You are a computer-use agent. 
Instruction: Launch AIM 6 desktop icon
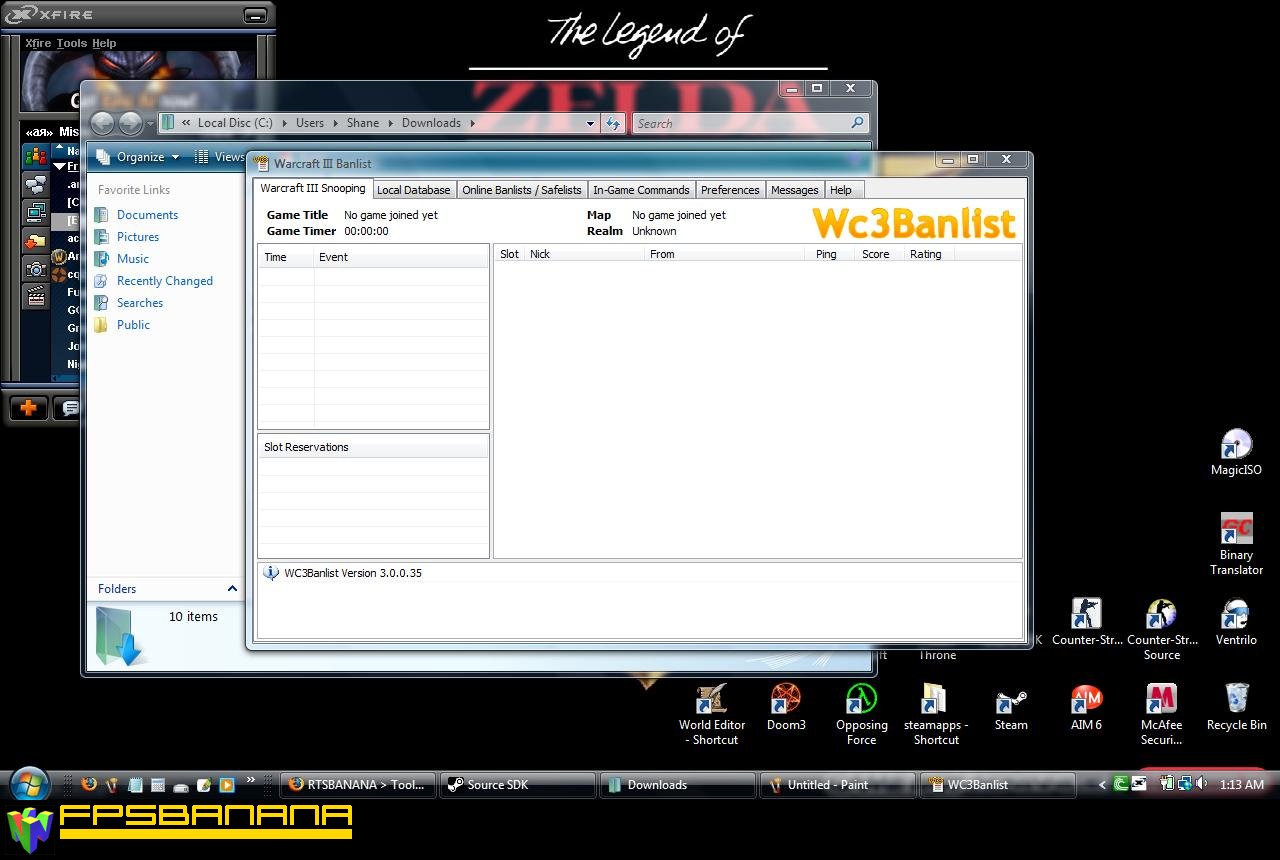click(x=1086, y=708)
